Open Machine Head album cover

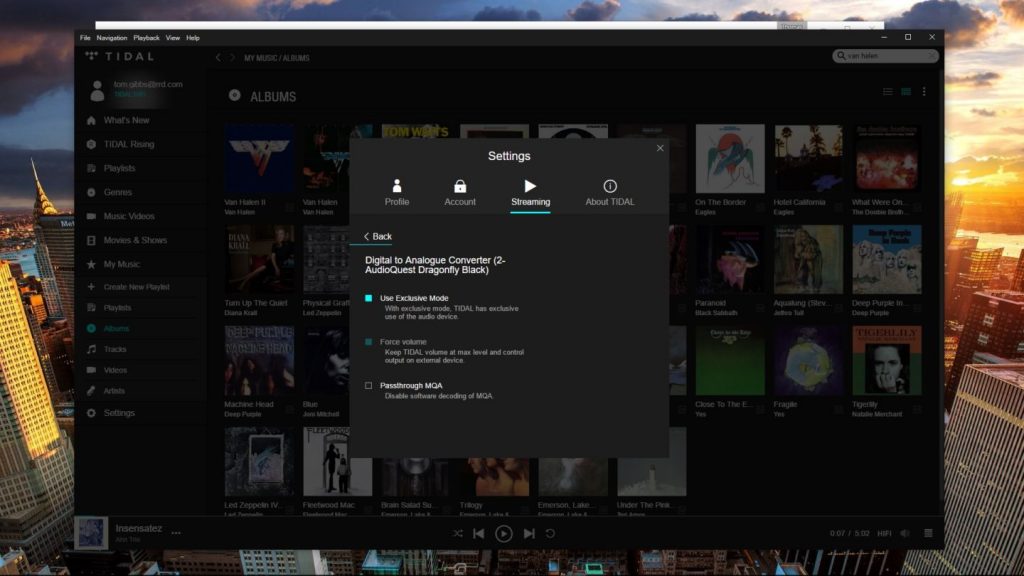pyautogui.click(x=259, y=360)
